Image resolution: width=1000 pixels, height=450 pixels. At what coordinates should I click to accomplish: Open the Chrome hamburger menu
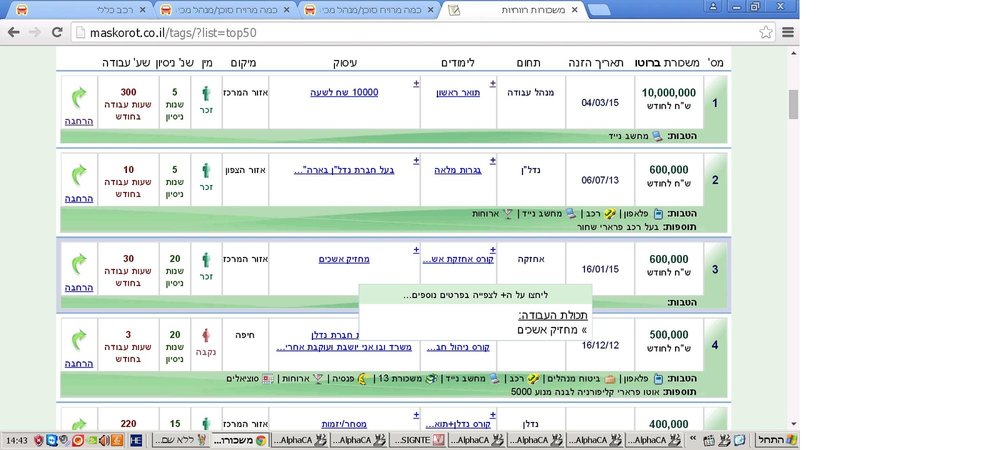coord(788,32)
